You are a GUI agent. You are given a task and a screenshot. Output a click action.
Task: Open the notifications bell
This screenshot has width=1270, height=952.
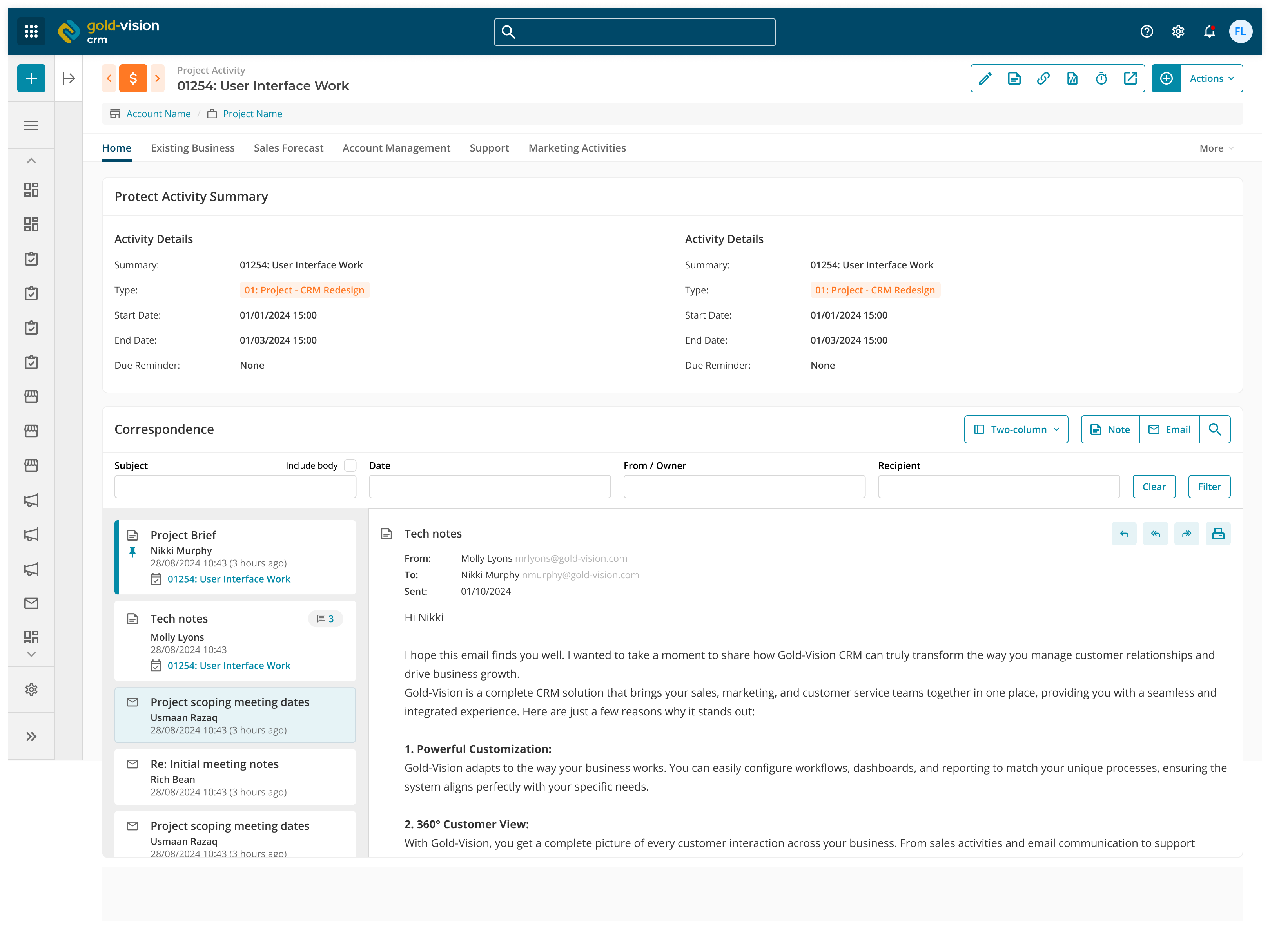point(1209,32)
